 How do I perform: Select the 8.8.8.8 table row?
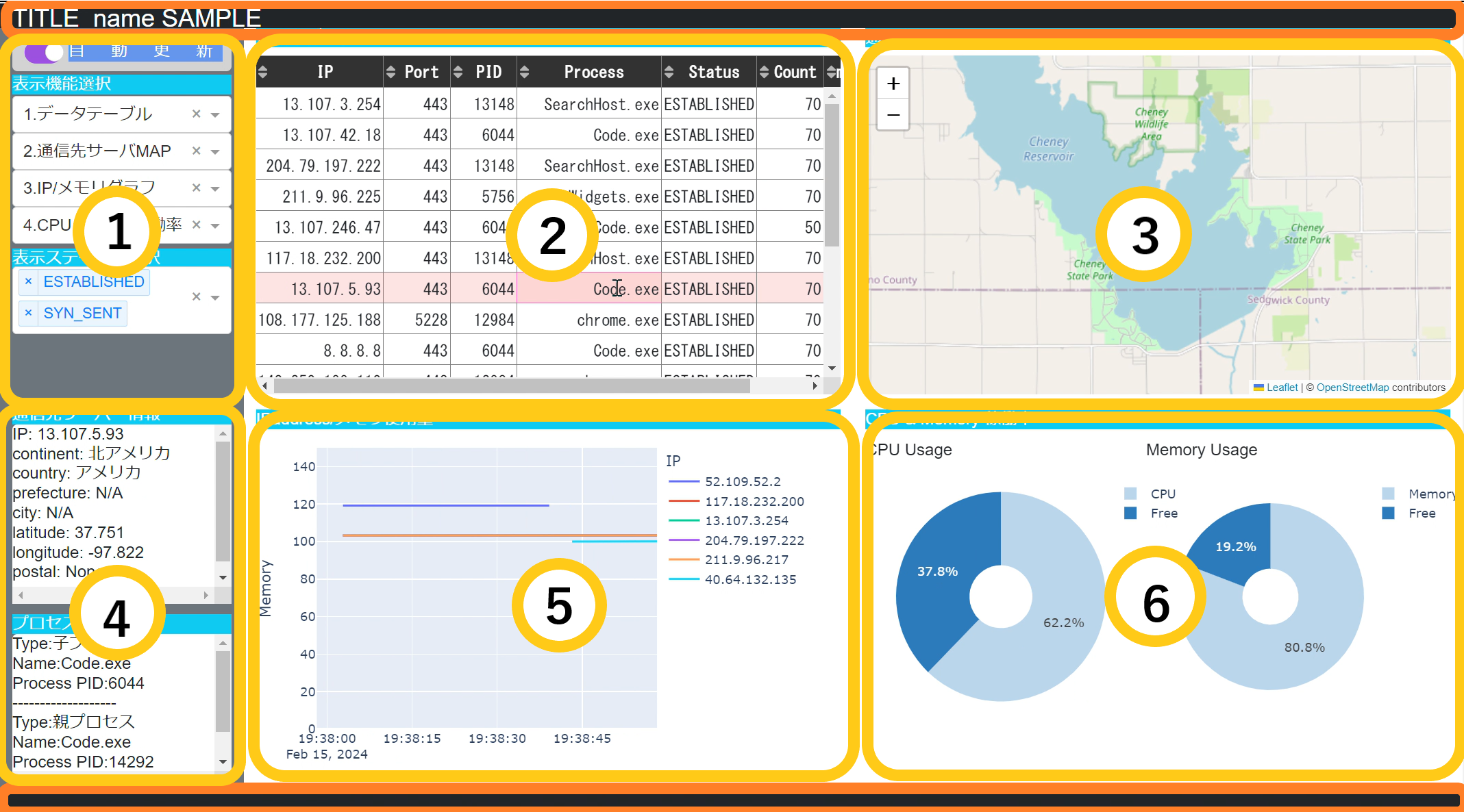[352, 351]
